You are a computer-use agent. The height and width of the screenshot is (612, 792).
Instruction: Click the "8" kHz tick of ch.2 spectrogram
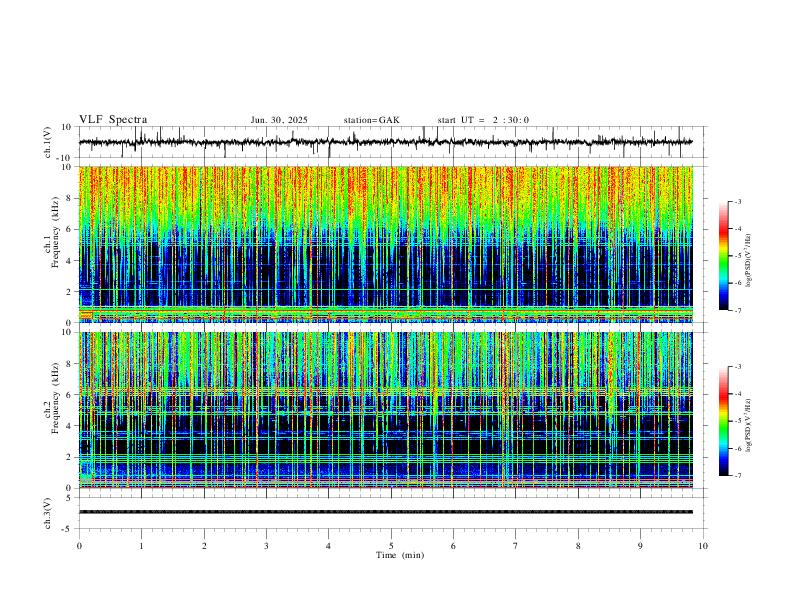click(x=69, y=364)
